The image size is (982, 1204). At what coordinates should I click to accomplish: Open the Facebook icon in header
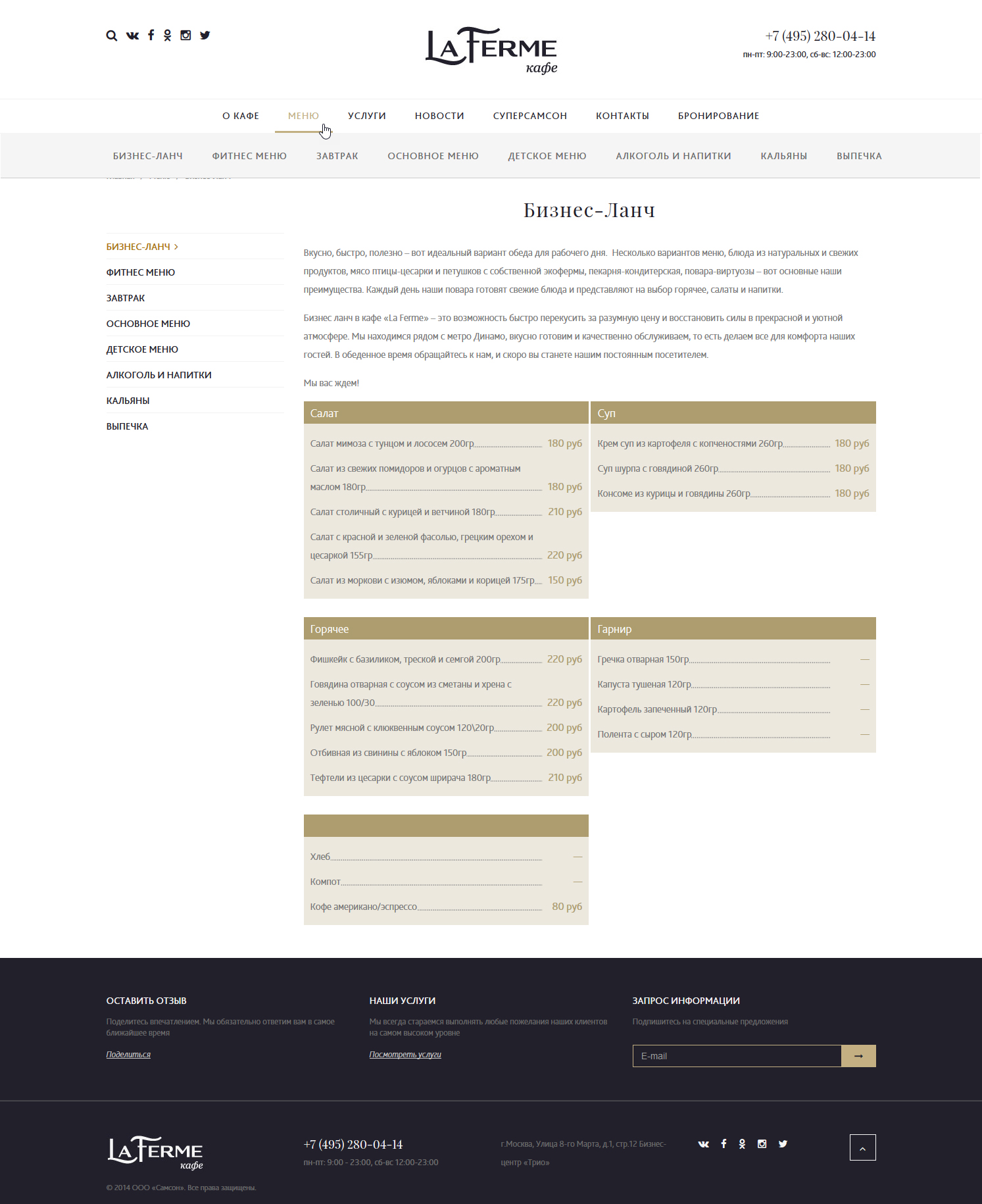click(151, 35)
